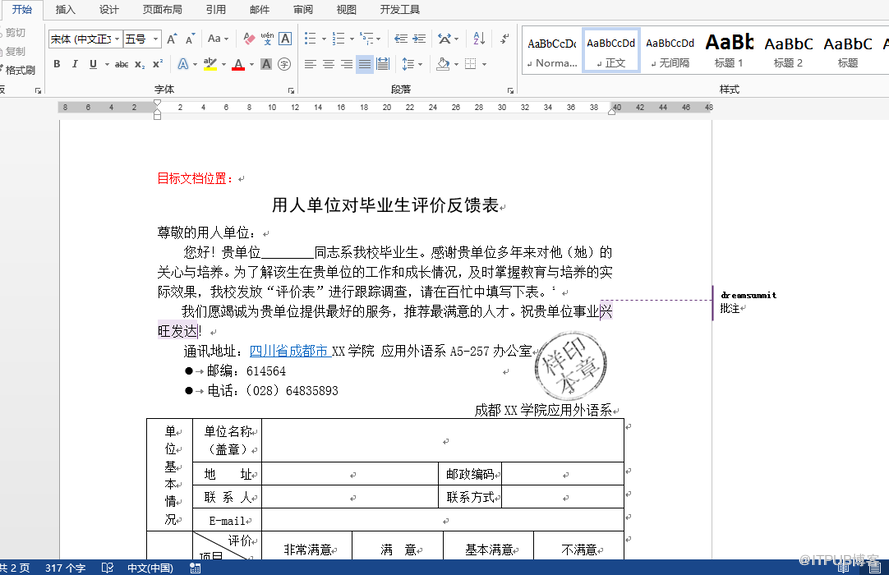This screenshot has height=575, width=889.
Task: Click the word count 317 个字 in status bar
Action: pos(65,568)
